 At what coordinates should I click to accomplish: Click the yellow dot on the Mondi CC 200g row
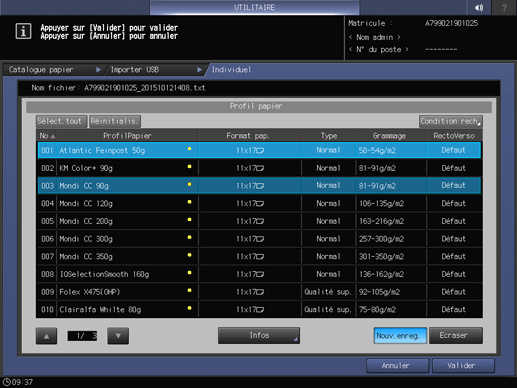[189, 220]
